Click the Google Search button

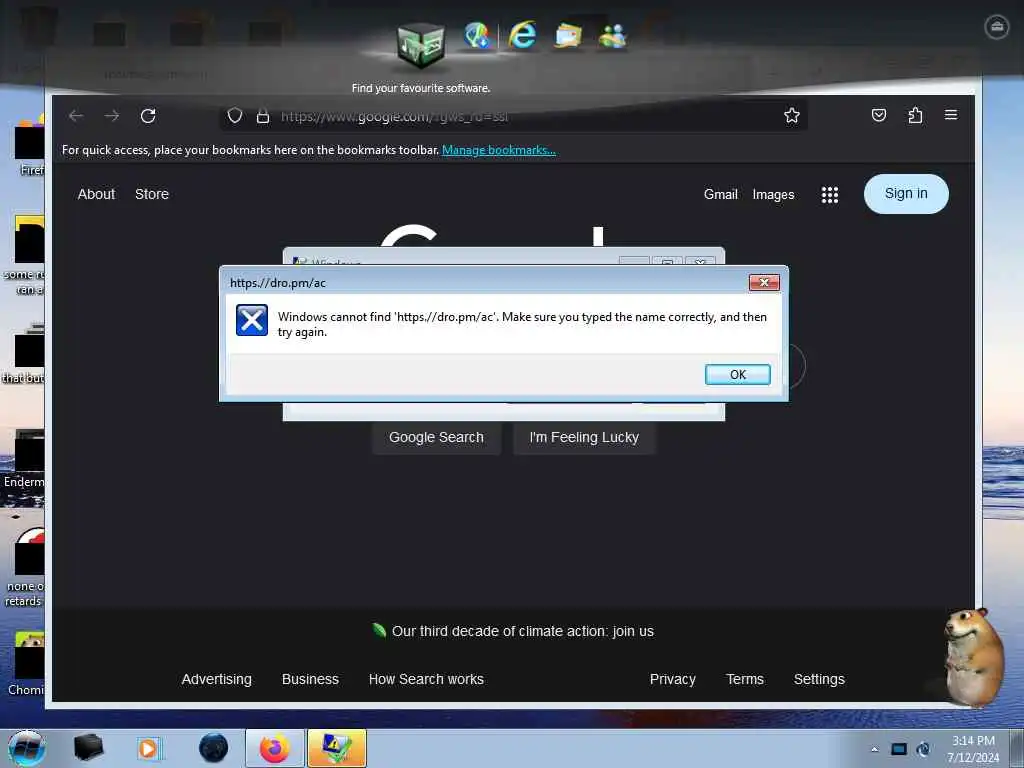[x=436, y=438]
